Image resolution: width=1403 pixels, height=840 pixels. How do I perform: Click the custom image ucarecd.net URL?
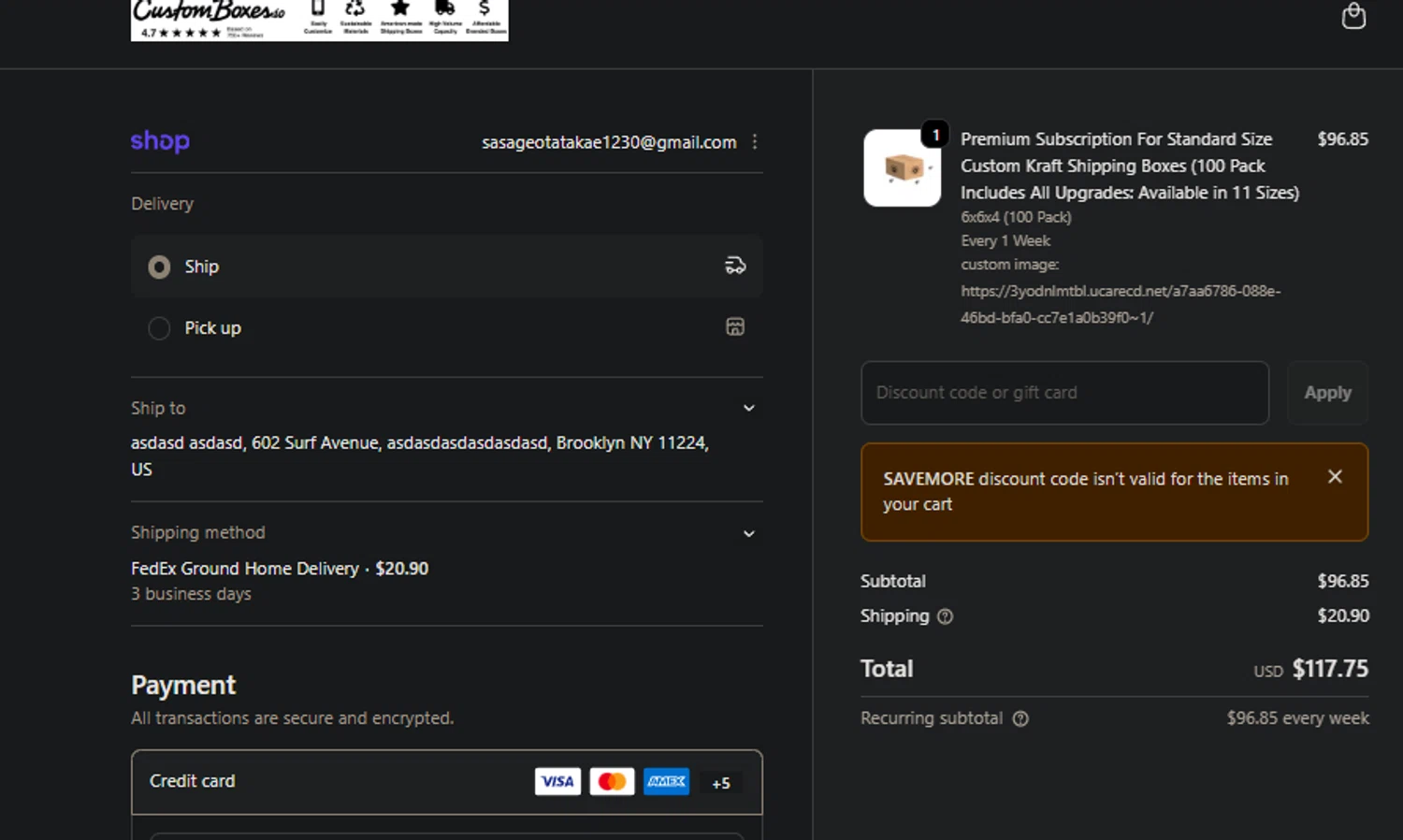pyautogui.click(x=1121, y=304)
